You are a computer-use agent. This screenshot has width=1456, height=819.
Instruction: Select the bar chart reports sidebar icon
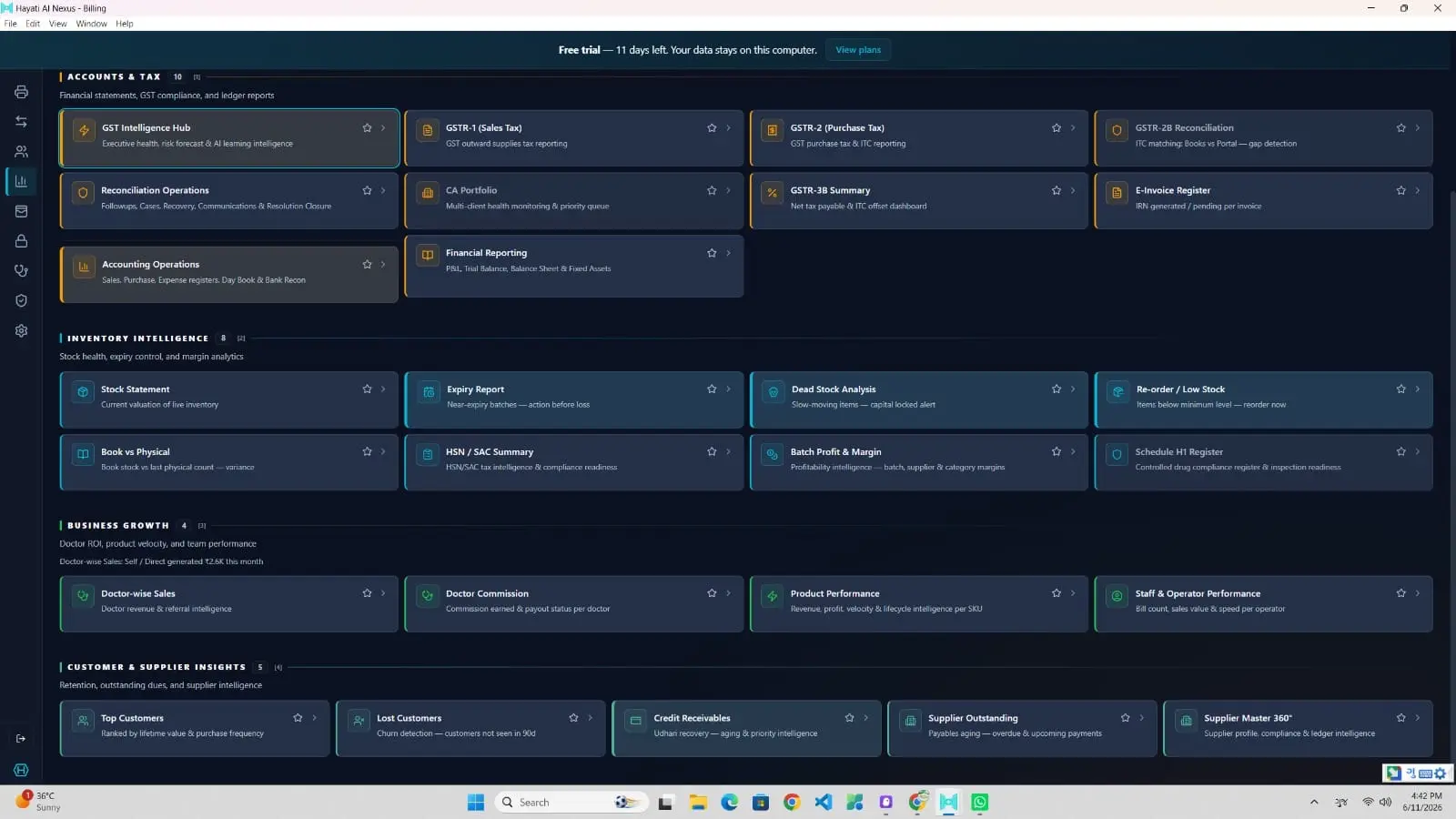21,181
